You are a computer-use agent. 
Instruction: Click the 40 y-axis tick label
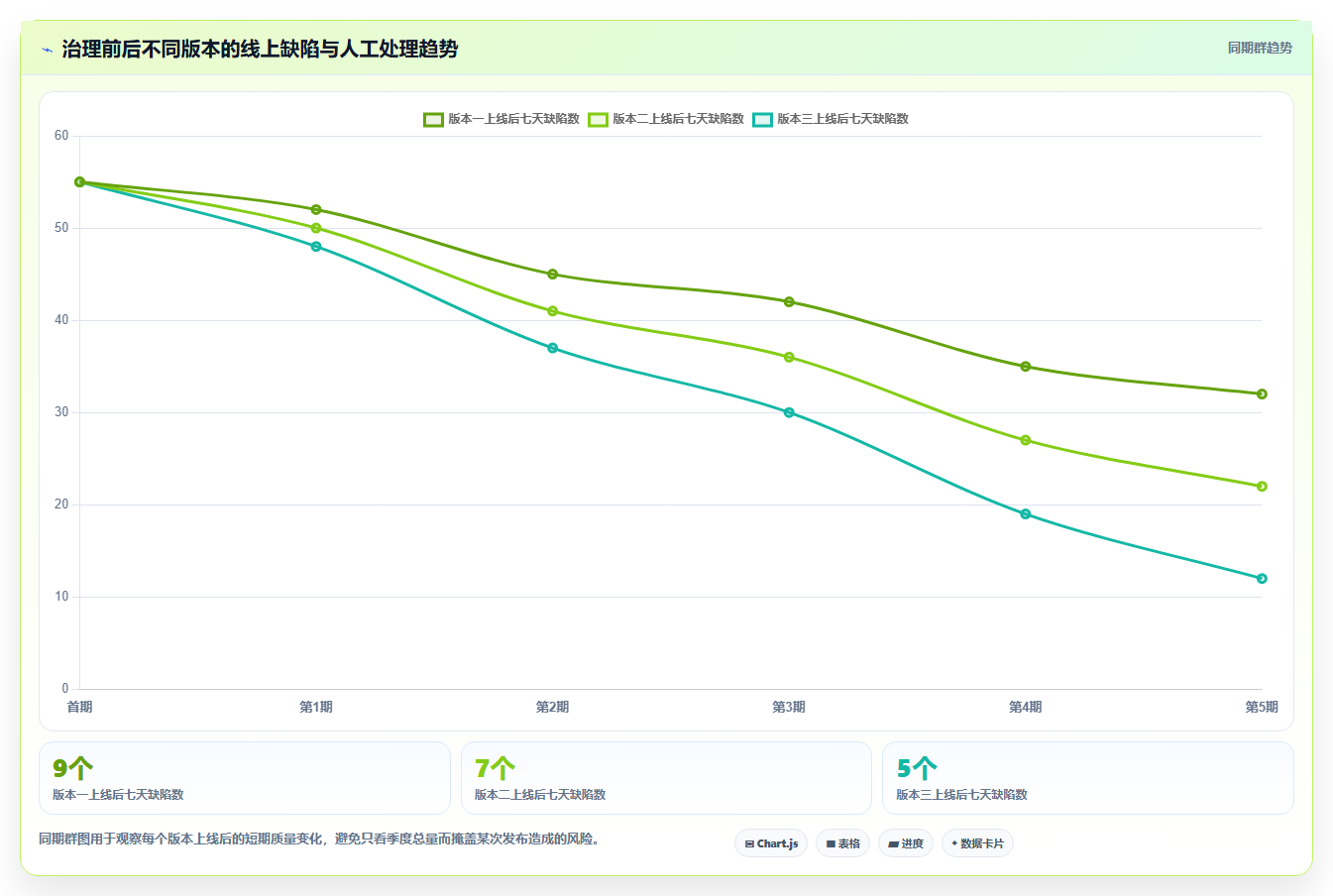coord(61,320)
